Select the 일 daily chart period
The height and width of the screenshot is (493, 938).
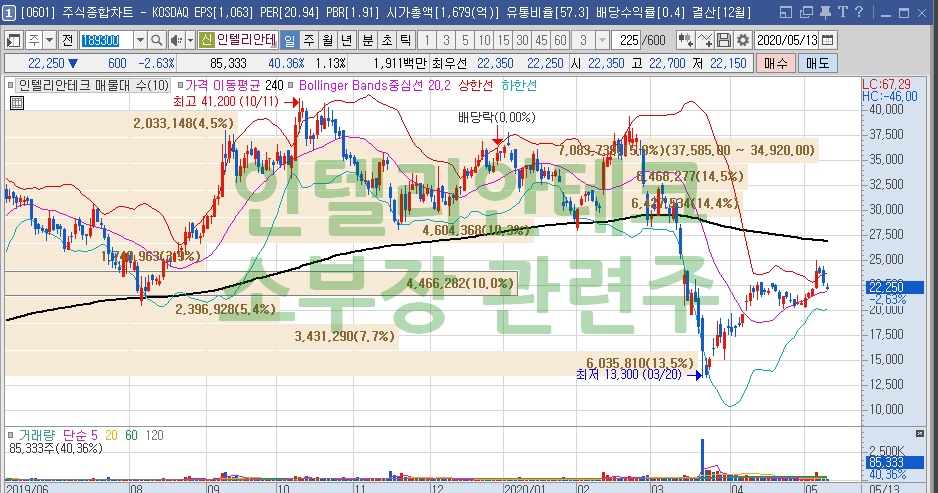[290, 40]
